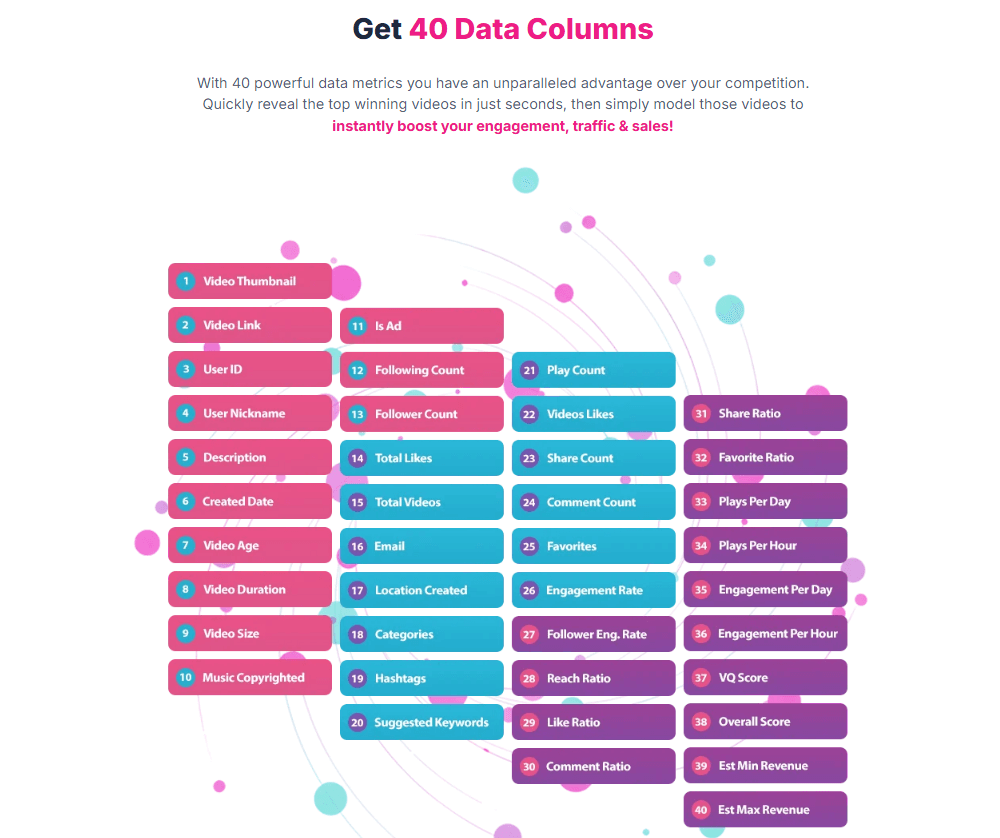Click the number 10 circle badge

(x=185, y=677)
